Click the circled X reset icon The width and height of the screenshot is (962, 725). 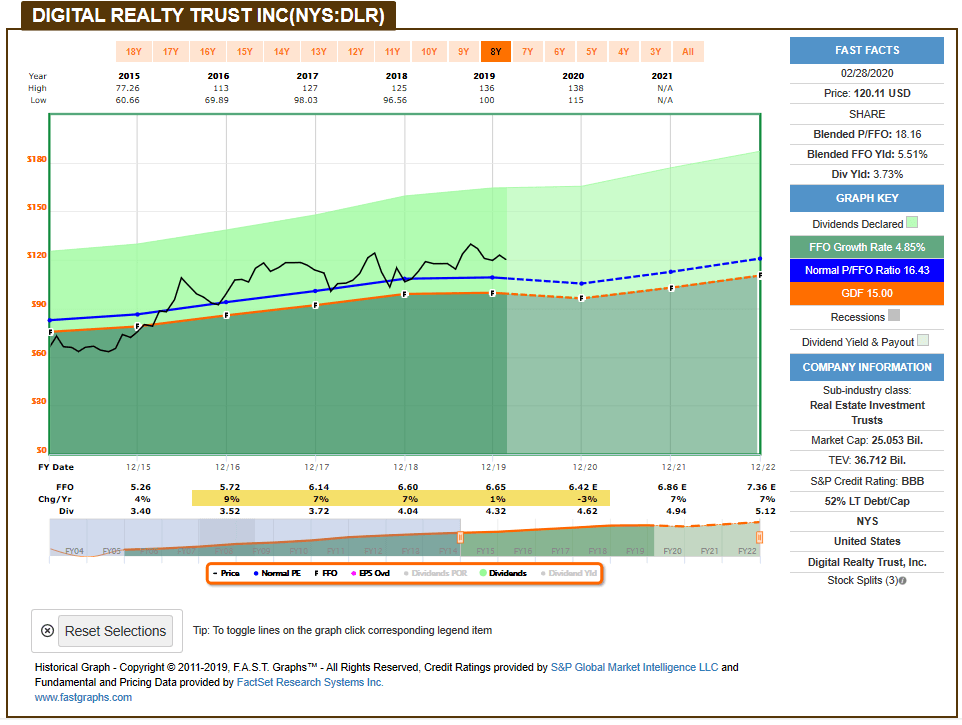pyautogui.click(x=47, y=631)
